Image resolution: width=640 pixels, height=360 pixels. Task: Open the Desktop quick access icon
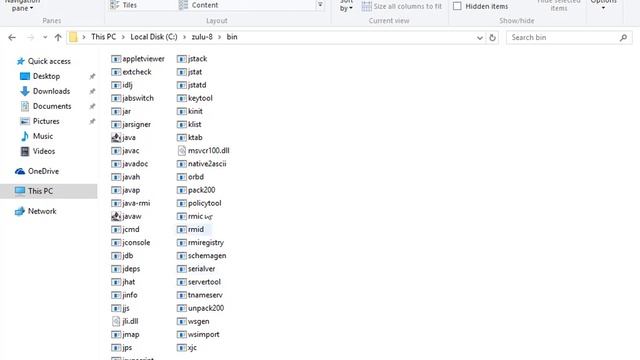pos(25,76)
